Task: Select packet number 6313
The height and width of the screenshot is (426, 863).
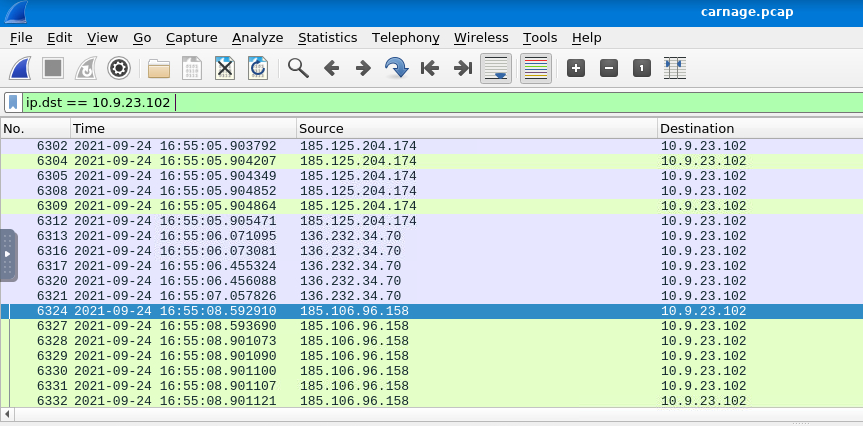Action: click(432, 236)
